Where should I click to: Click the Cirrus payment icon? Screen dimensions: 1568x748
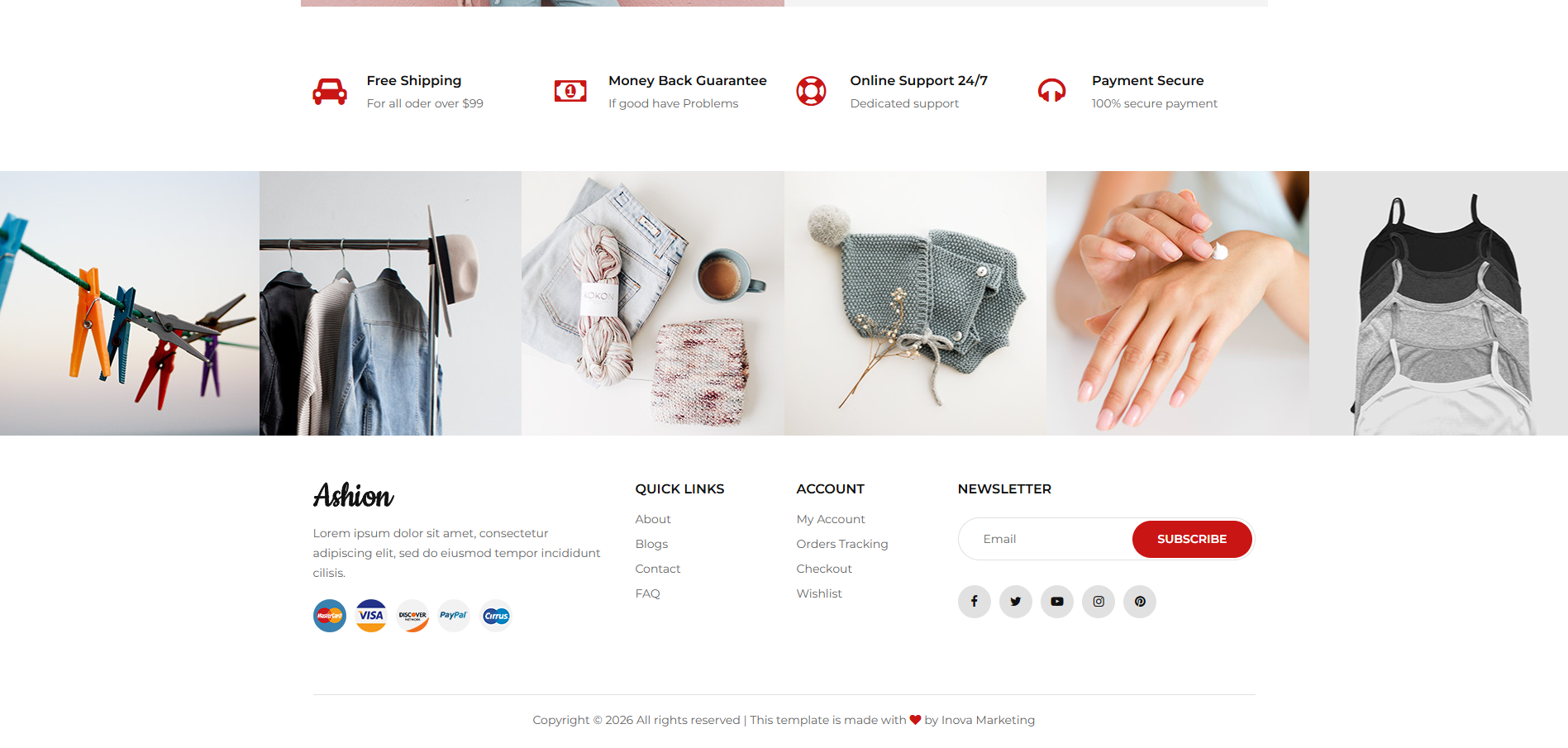(496, 616)
